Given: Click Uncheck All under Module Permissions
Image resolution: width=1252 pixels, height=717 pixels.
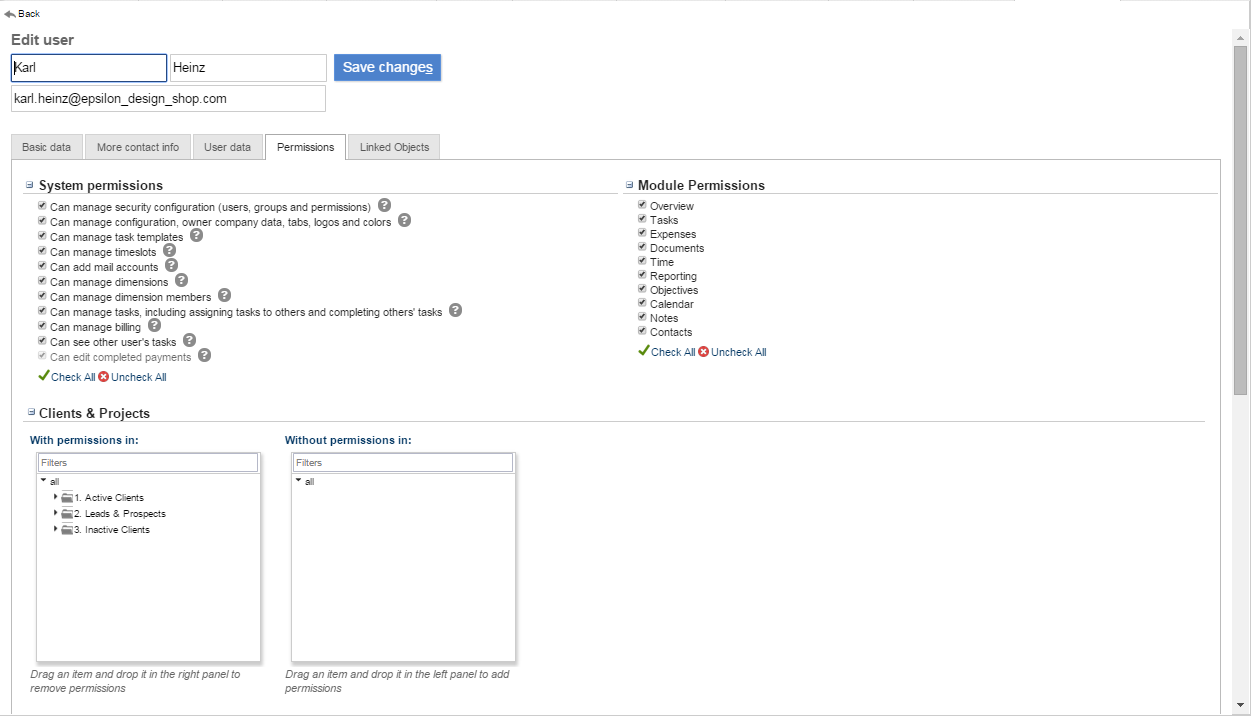Looking at the screenshot, I should (x=738, y=352).
